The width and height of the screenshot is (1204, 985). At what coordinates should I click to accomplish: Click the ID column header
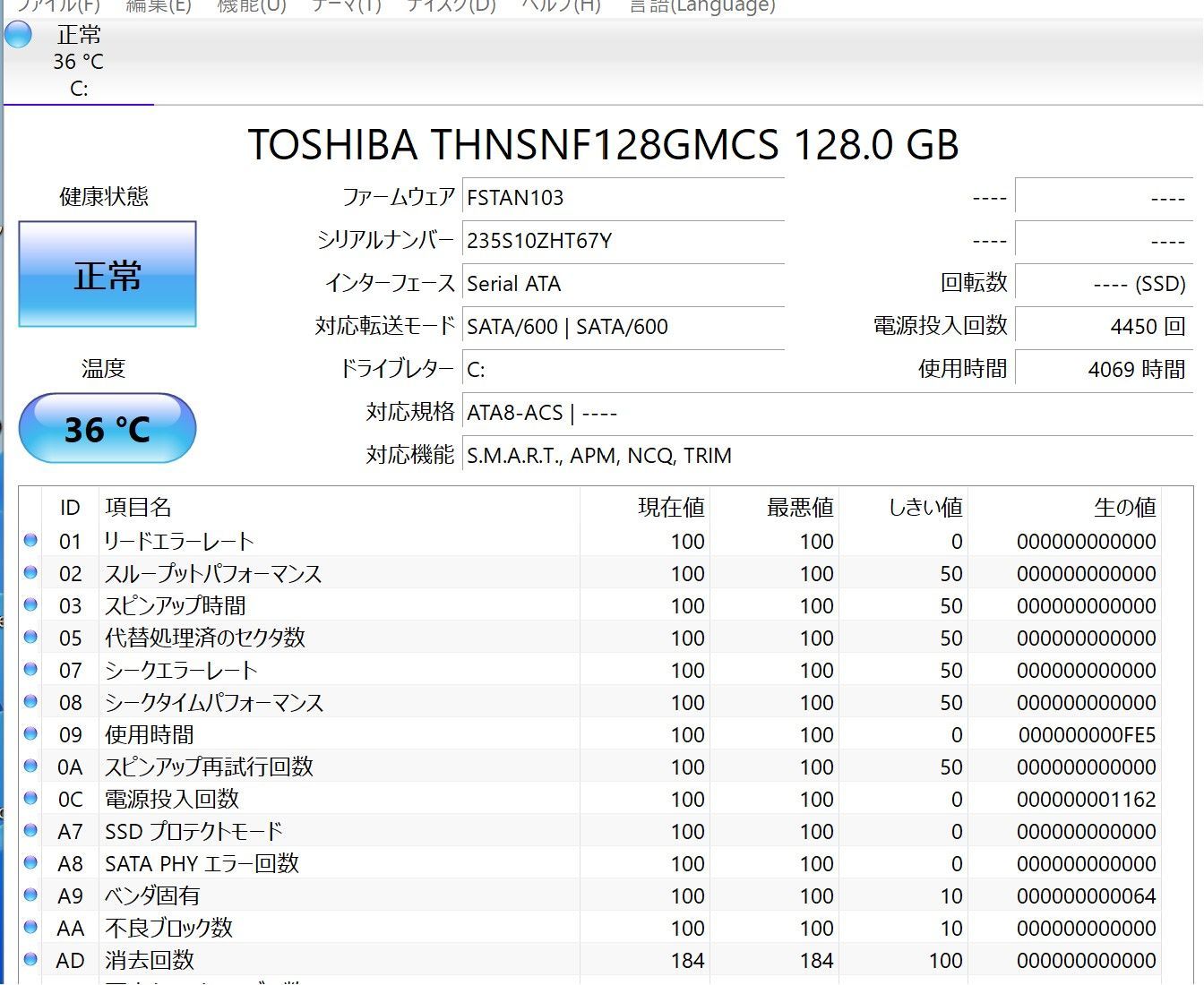(x=70, y=508)
